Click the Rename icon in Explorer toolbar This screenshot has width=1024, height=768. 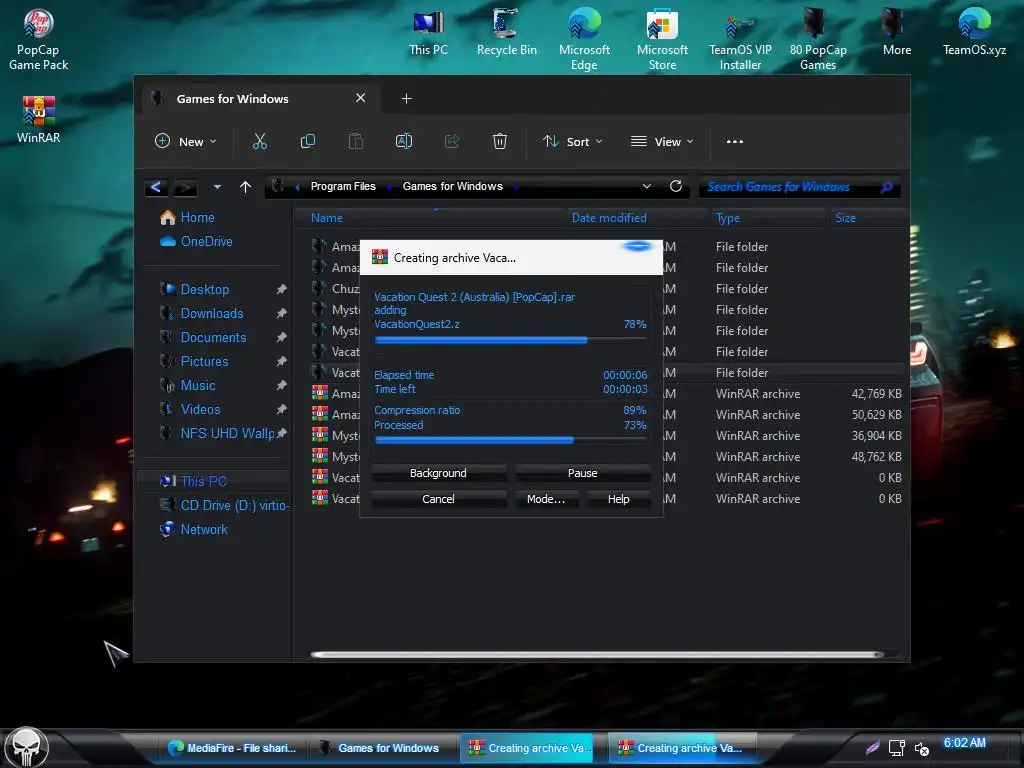pyautogui.click(x=404, y=141)
